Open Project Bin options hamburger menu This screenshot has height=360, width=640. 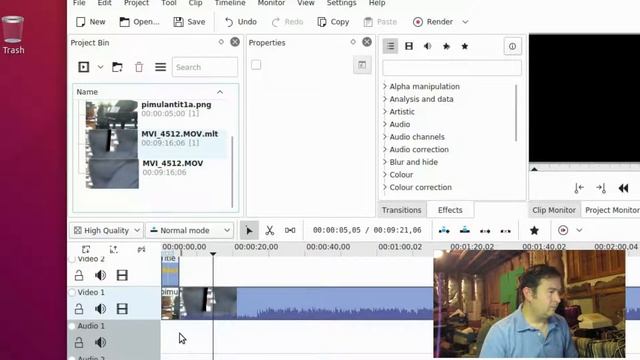(160, 67)
